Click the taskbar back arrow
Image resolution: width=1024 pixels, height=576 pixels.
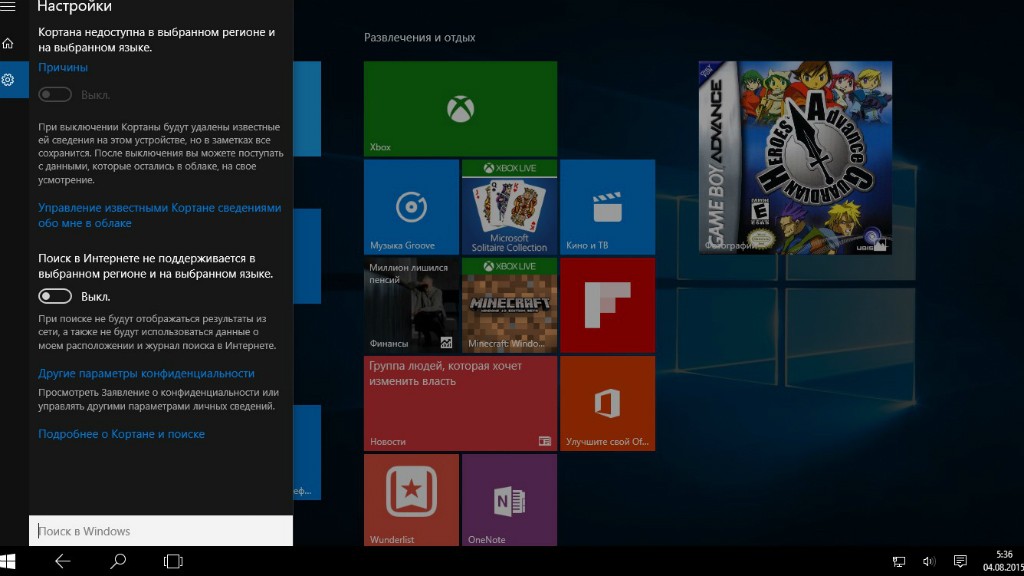tap(63, 561)
